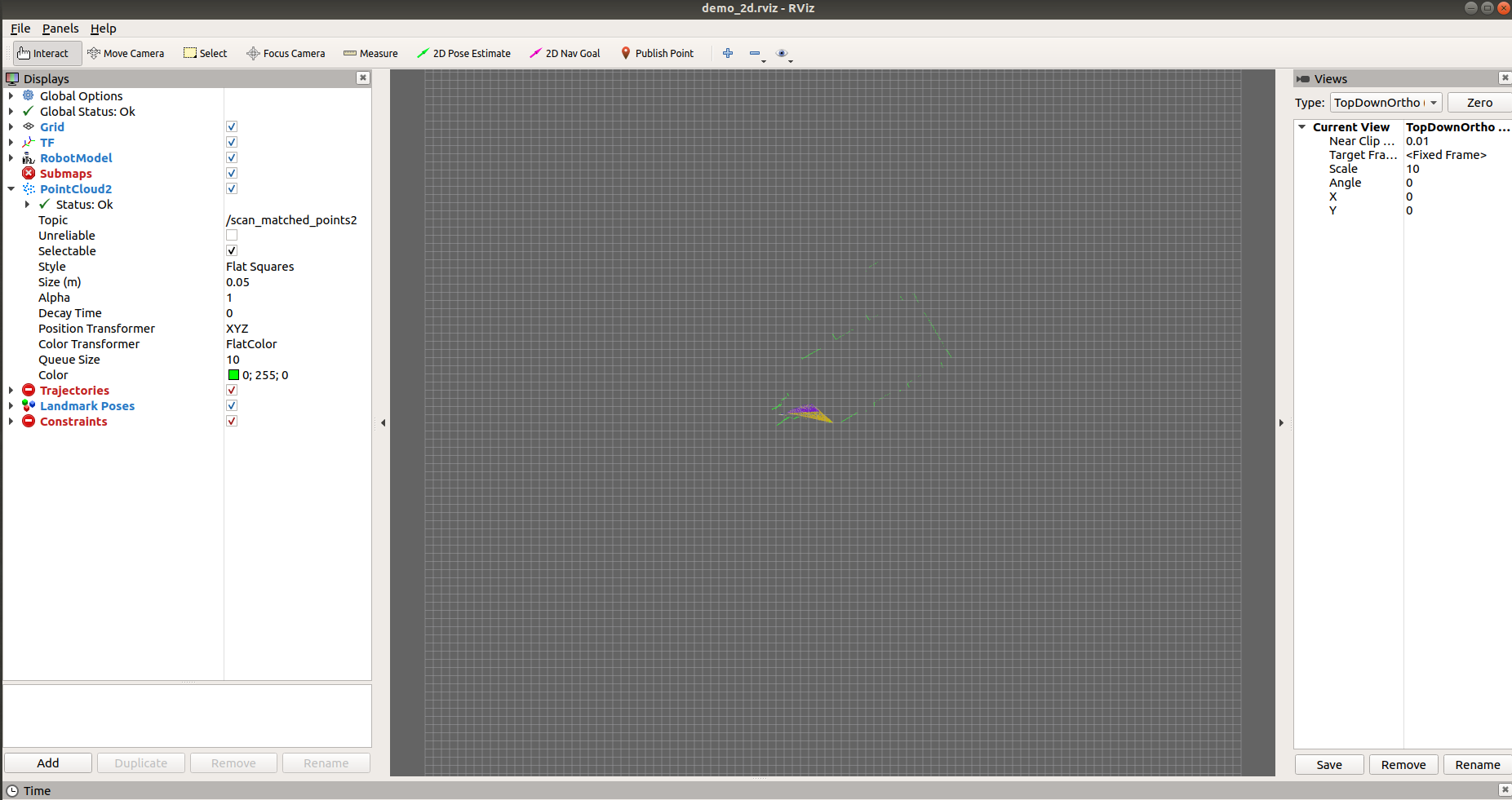The height and width of the screenshot is (800, 1512).
Task: Disable the RobotModel checkbox
Action: click(232, 157)
